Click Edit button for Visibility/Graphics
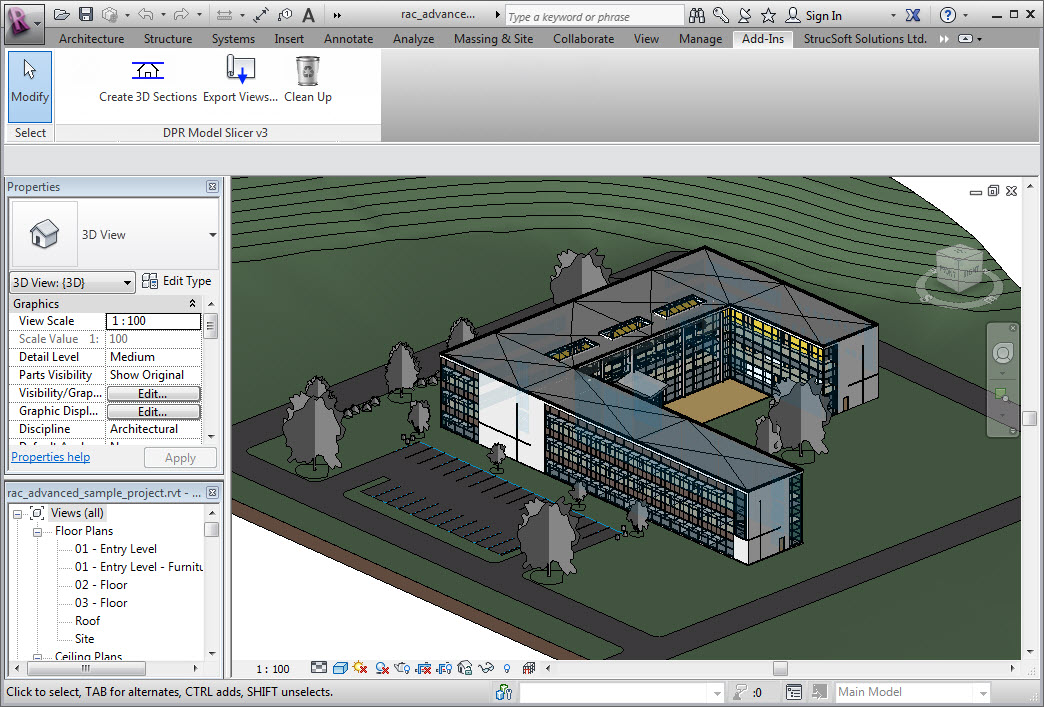 (153, 393)
